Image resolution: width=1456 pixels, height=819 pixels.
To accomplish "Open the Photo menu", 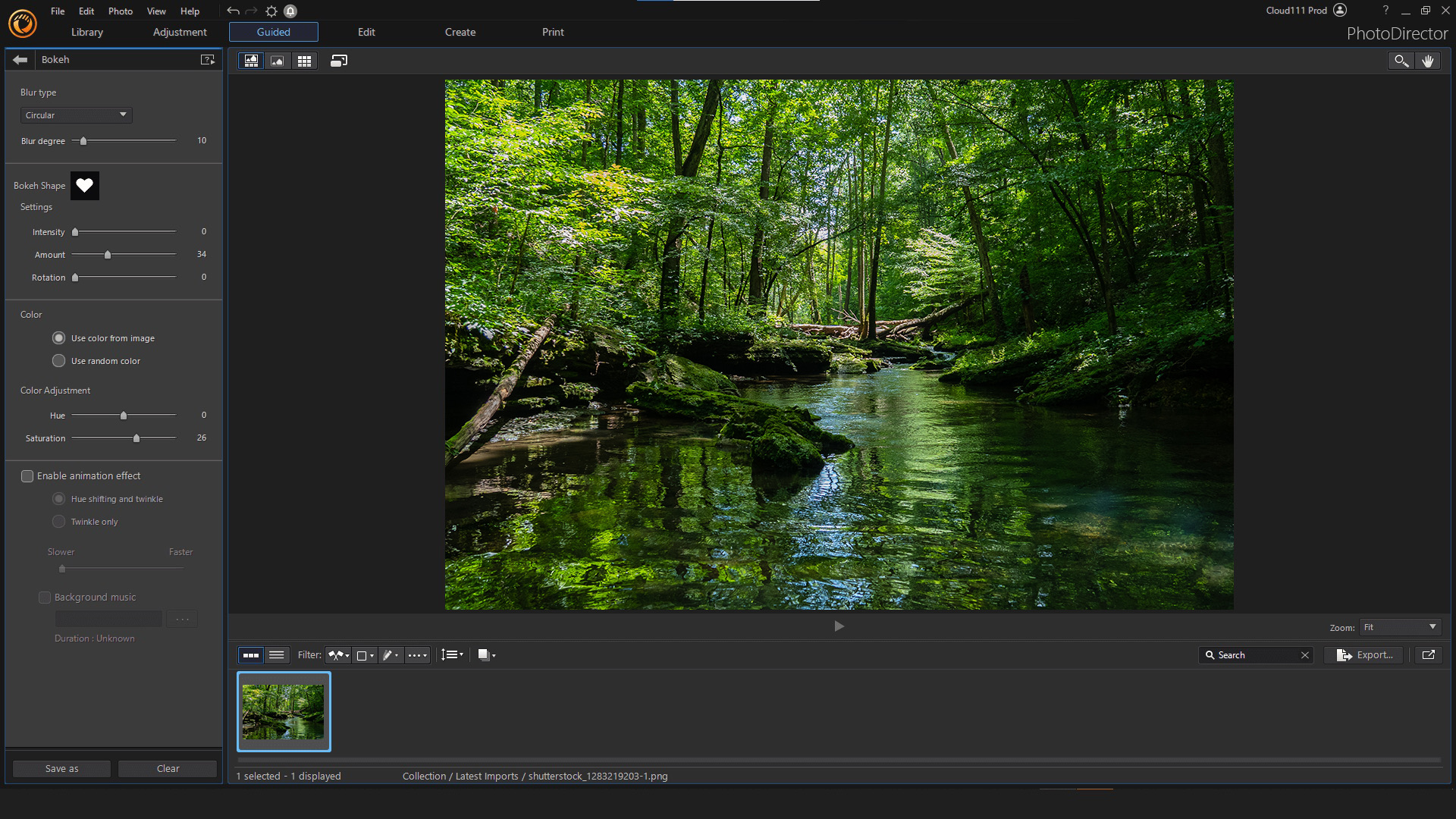I will (x=120, y=11).
